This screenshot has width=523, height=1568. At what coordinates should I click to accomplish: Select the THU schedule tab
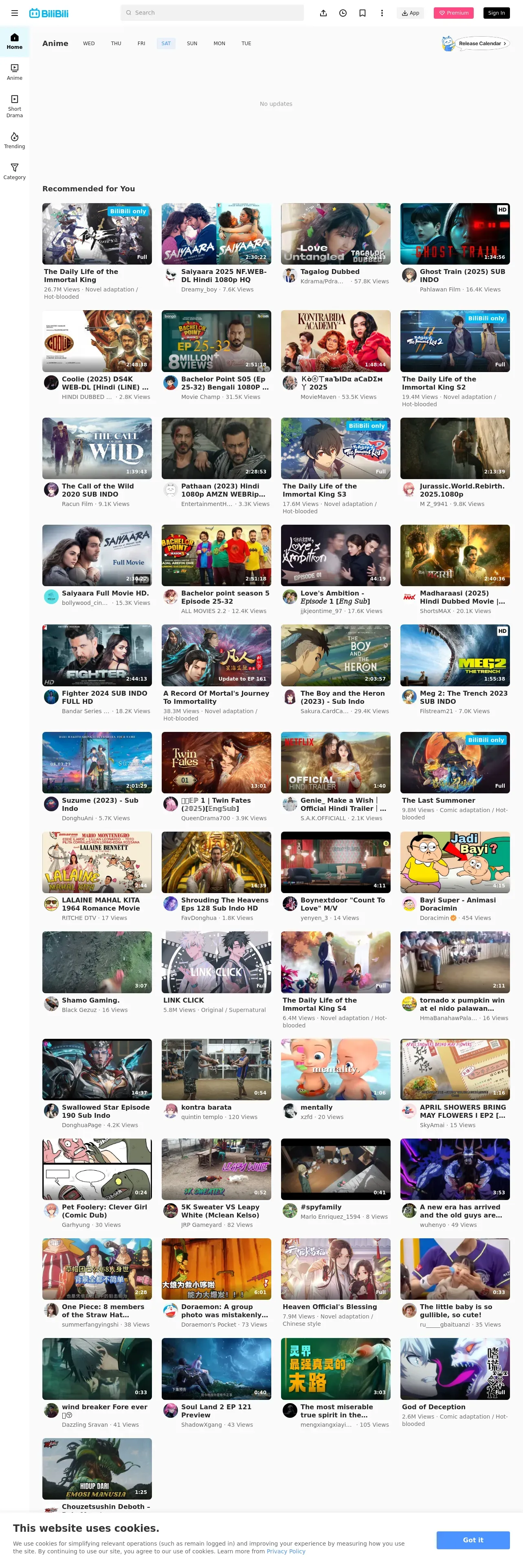(x=116, y=43)
